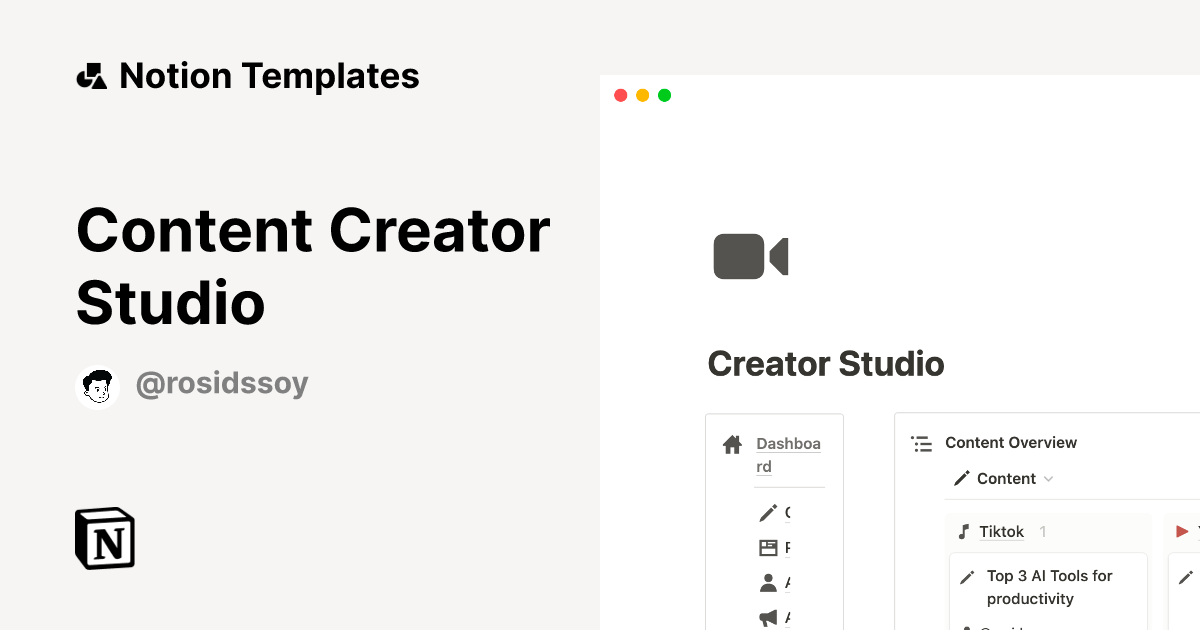Click the pencil icon on Top 3 AI Tools card
The height and width of the screenshot is (630, 1200).
click(x=967, y=576)
